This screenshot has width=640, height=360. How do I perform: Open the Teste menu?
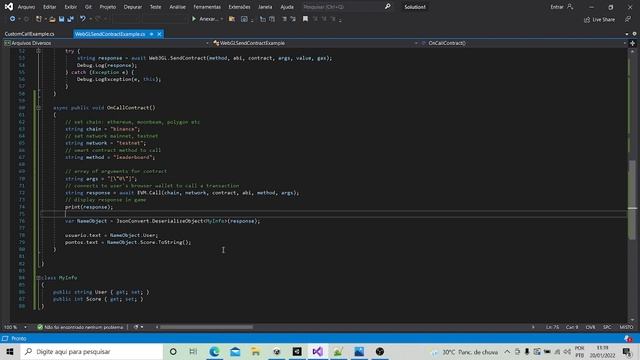click(x=156, y=7)
